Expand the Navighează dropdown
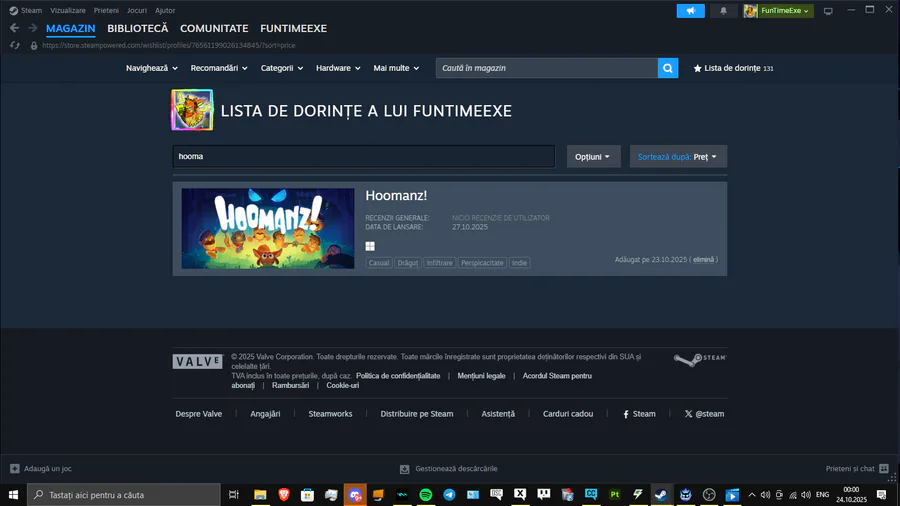This screenshot has height=506, width=900. pos(152,68)
